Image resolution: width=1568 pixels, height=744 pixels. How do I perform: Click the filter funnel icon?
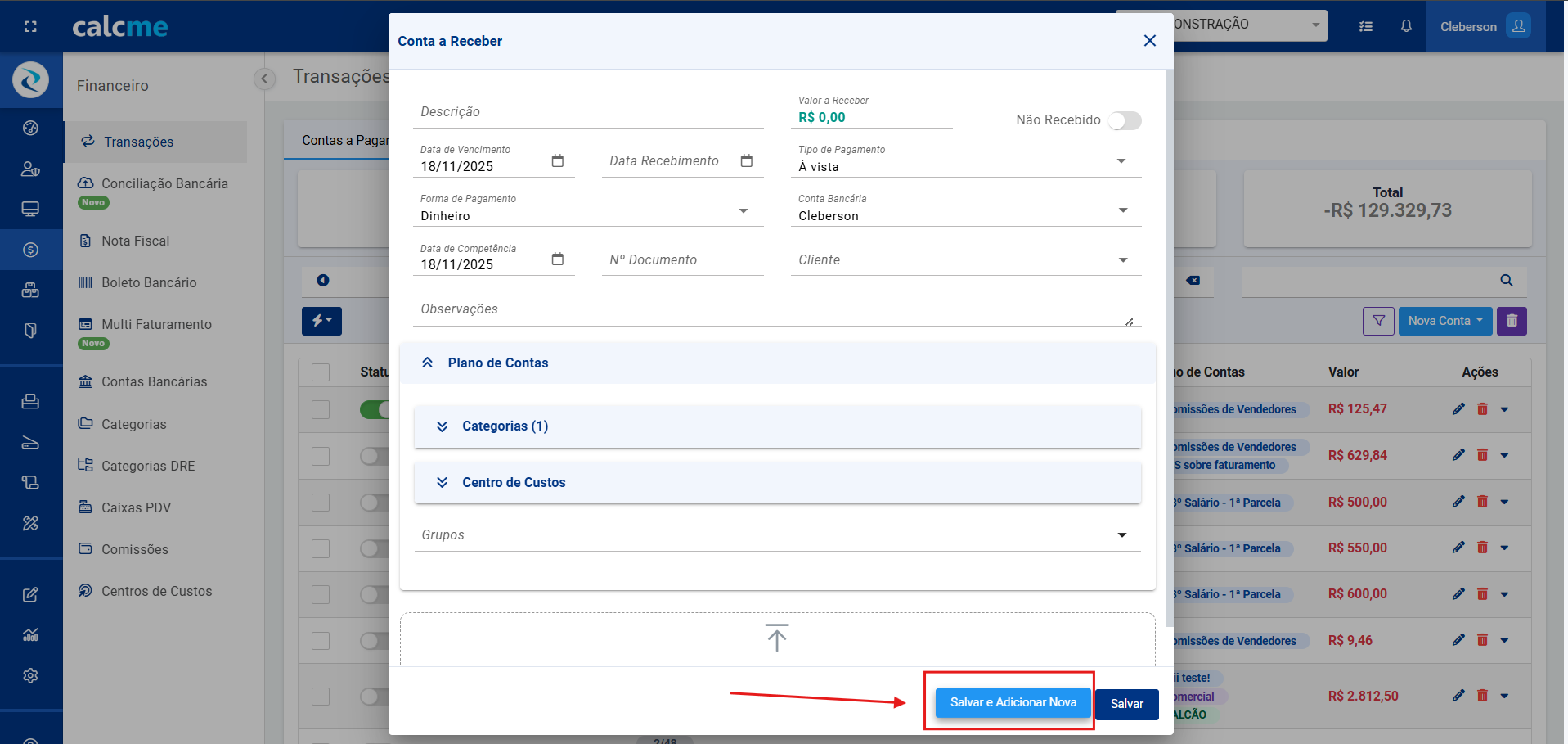pos(1378,321)
